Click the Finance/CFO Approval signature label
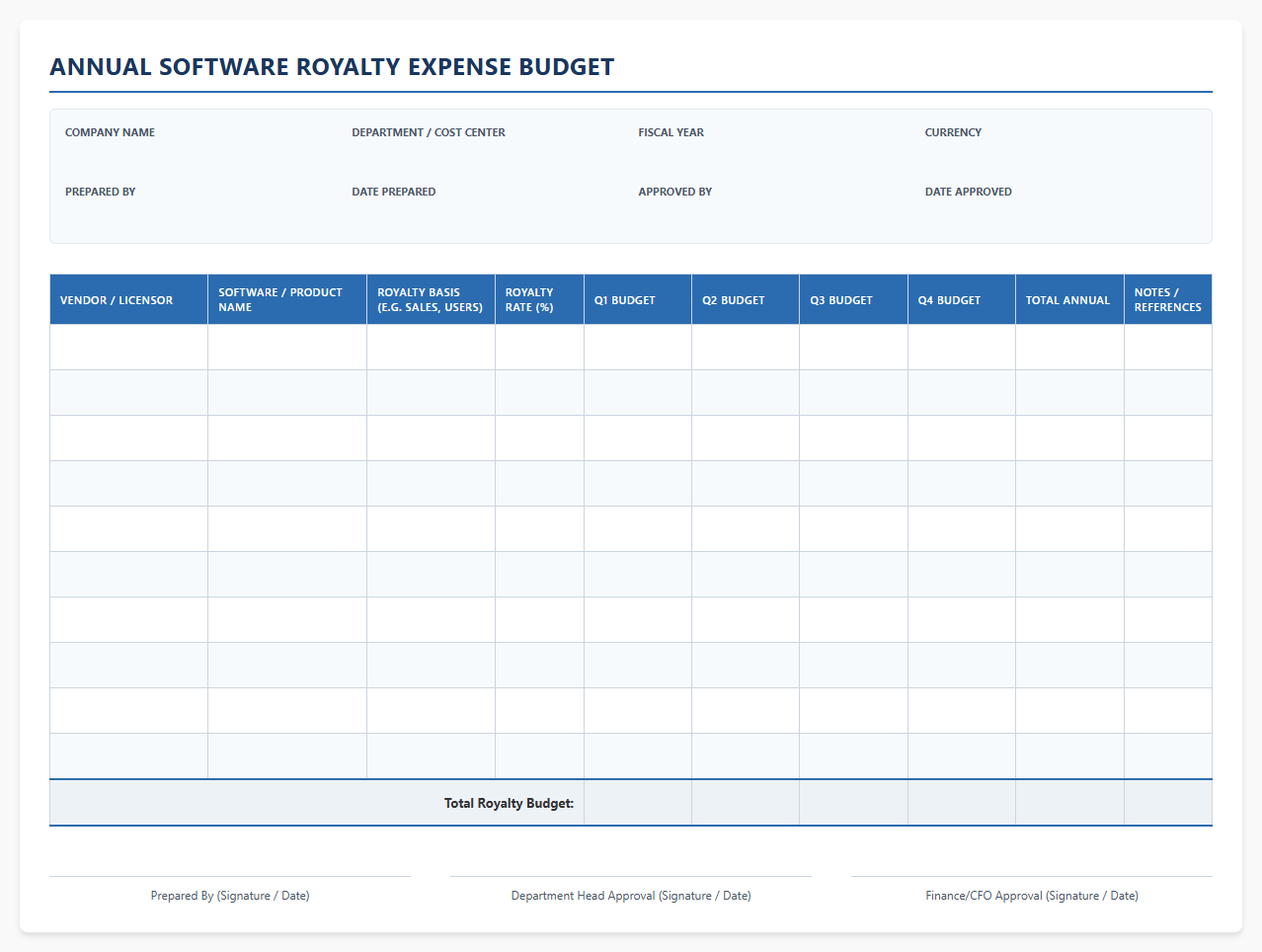Screen dimensions: 1262x952 pyautogui.click(x=1032, y=896)
